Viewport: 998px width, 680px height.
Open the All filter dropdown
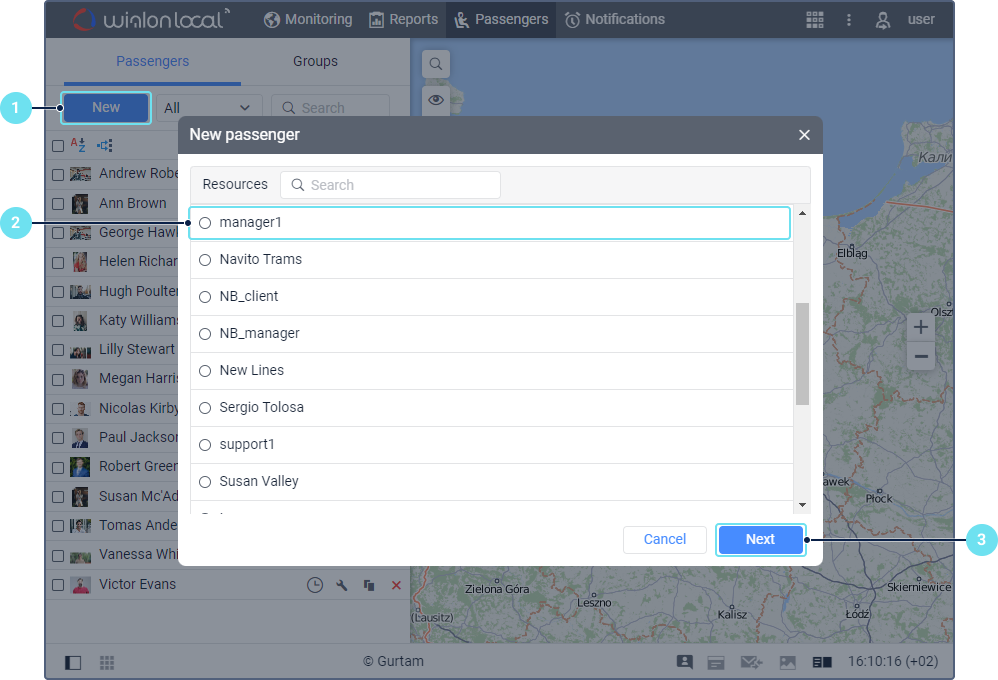click(x=208, y=108)
